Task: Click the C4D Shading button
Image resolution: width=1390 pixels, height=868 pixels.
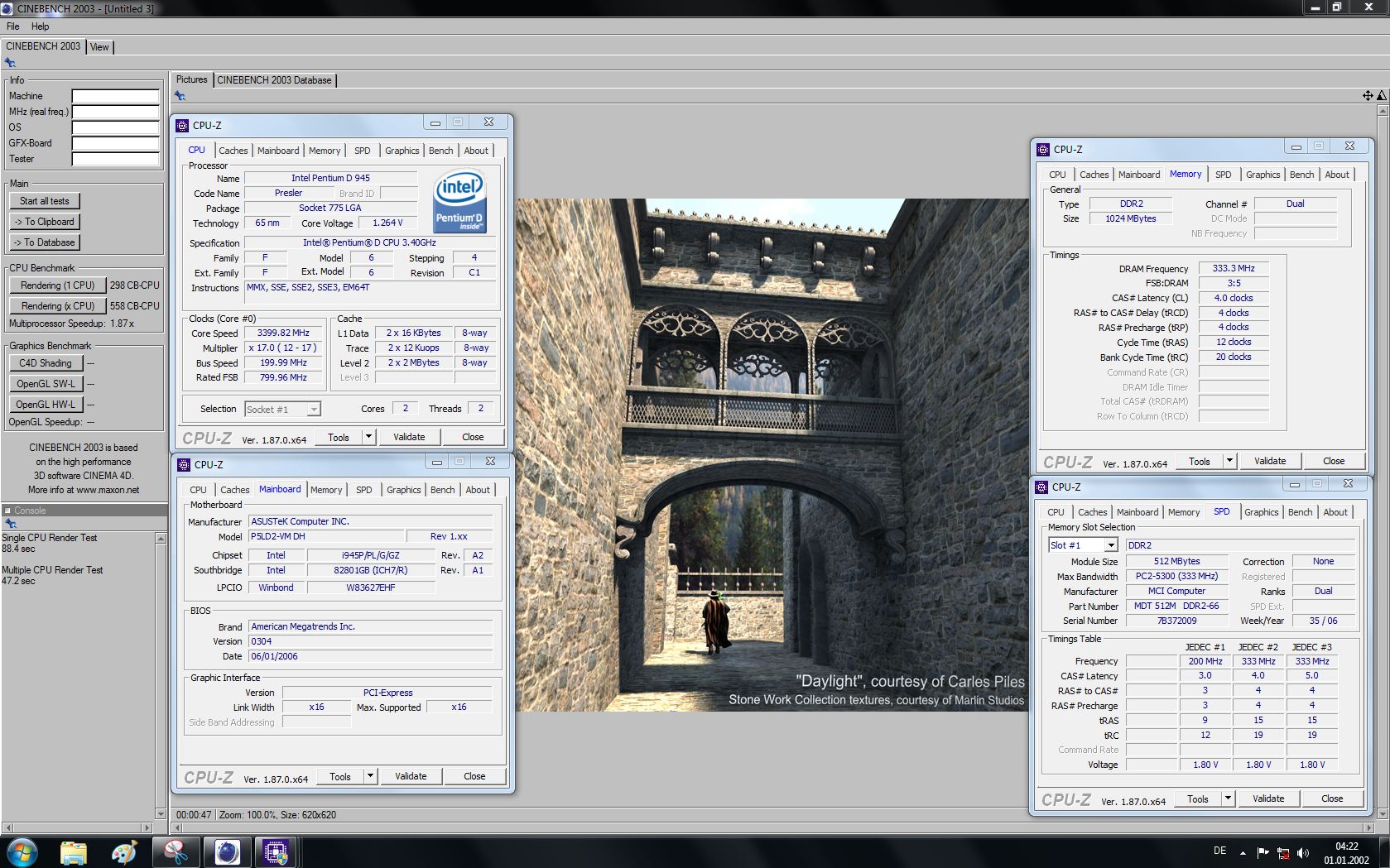Action: coord(46,363)
